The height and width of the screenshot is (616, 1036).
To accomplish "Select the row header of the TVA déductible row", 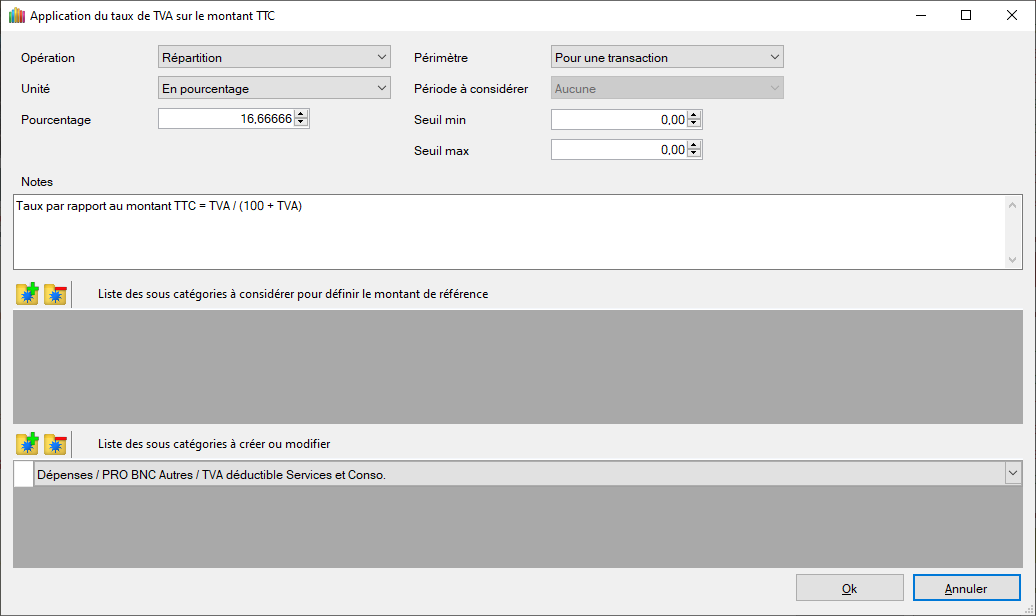I will [x=23, y=475].
